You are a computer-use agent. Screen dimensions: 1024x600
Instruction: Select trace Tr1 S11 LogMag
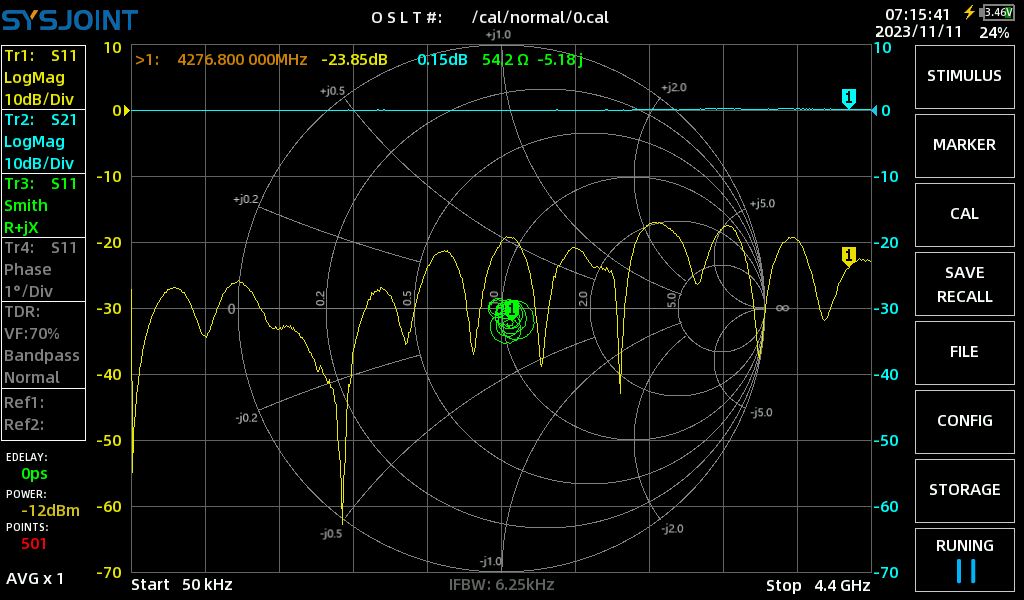pos(43,77)
